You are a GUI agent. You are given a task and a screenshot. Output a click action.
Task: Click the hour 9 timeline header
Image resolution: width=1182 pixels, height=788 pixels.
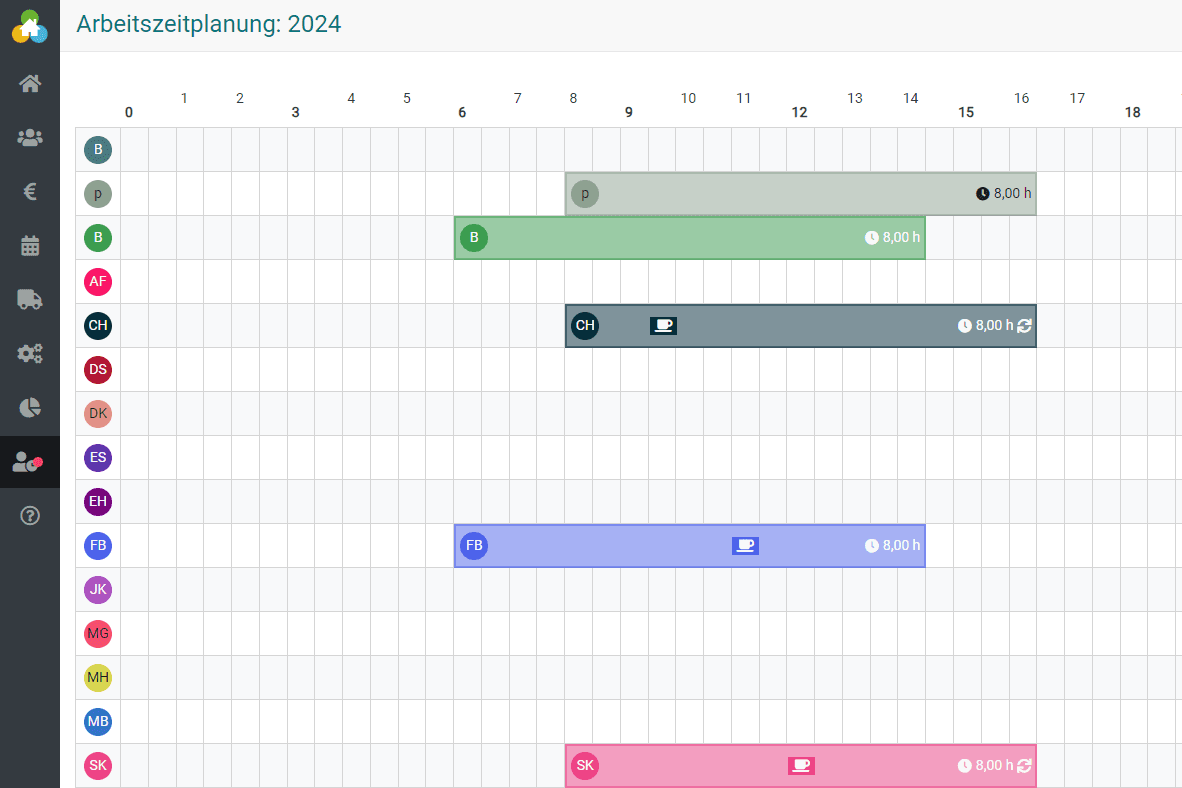(x=629, y=112)
